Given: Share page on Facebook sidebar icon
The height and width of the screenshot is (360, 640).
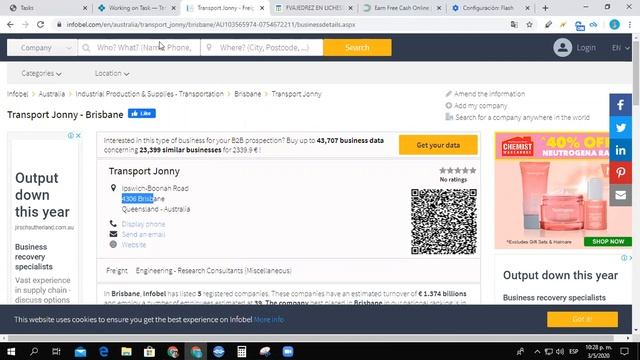Looking at the screenshot, I should [x=620, y=105].
